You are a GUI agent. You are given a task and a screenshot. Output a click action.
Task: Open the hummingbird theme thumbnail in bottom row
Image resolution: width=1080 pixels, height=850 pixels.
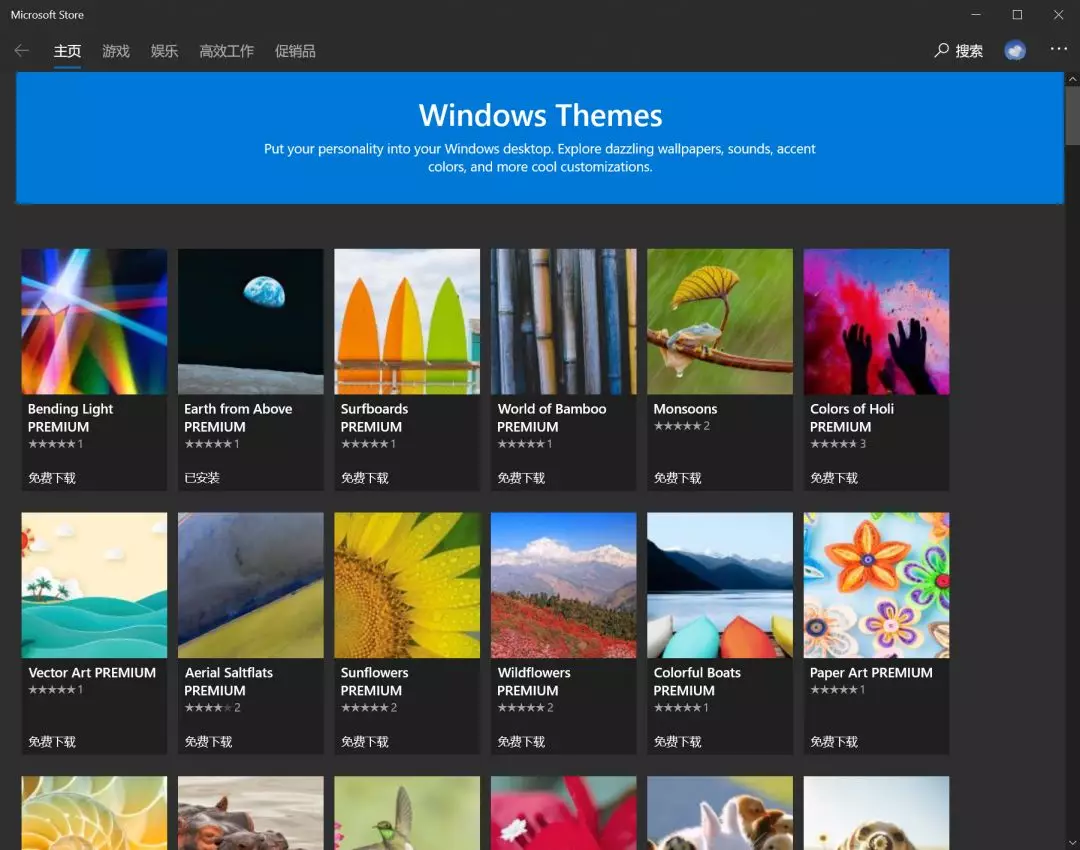407,813
